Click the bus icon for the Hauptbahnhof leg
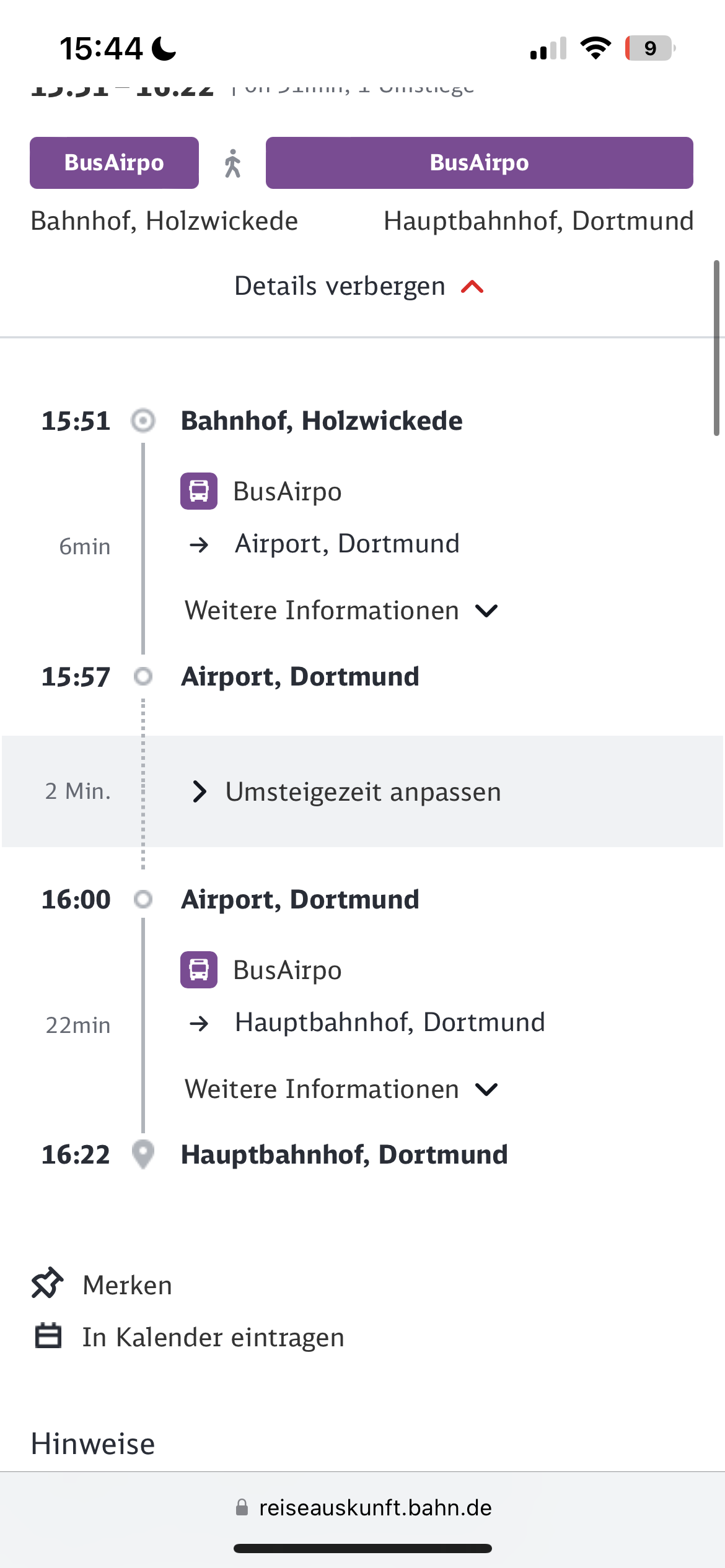Image resolution: width=725 pixels, height=1568 pixels. point(199,969)
